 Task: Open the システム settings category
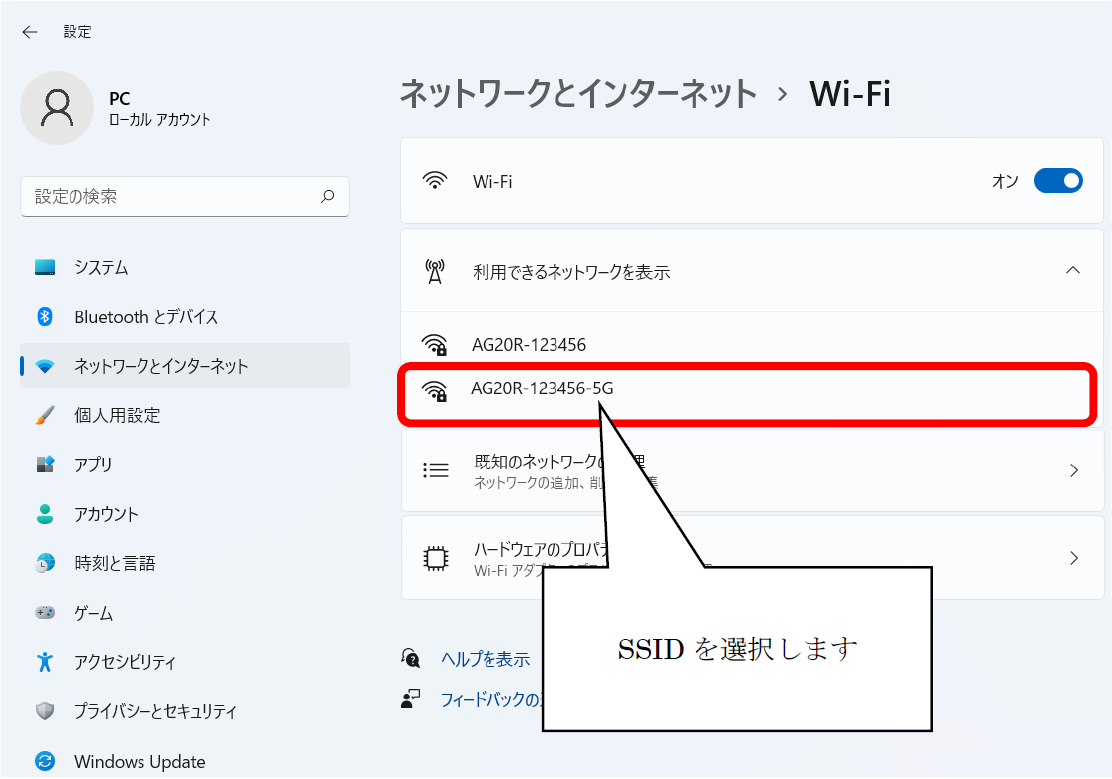click(x=101, y=268)
